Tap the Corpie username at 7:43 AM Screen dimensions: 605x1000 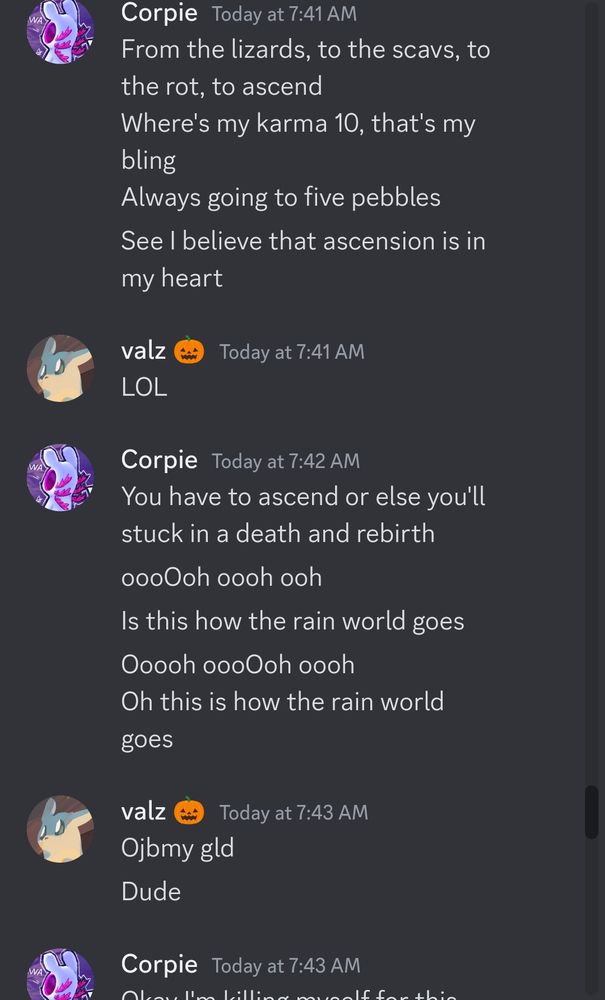pos(159,964)
